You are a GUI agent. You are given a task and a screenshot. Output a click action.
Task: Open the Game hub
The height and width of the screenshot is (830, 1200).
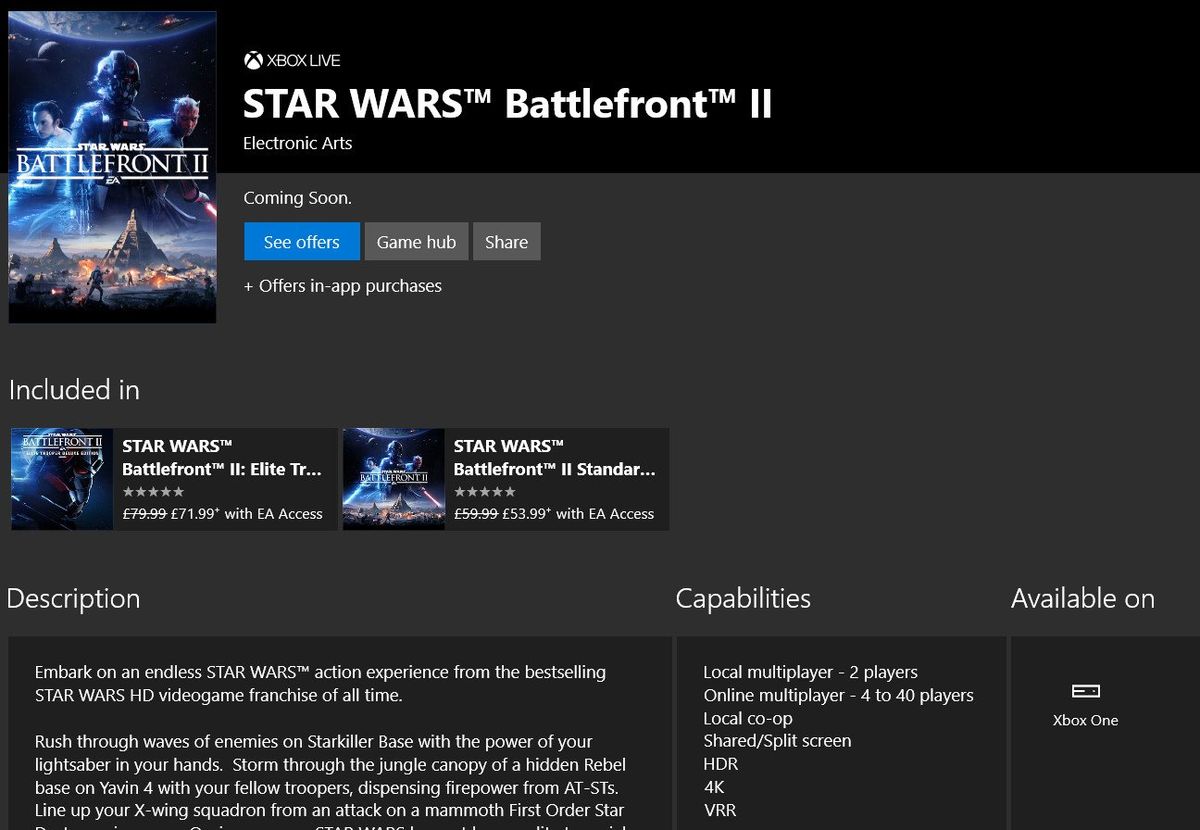pyautogui.click(x=416, y=241)
